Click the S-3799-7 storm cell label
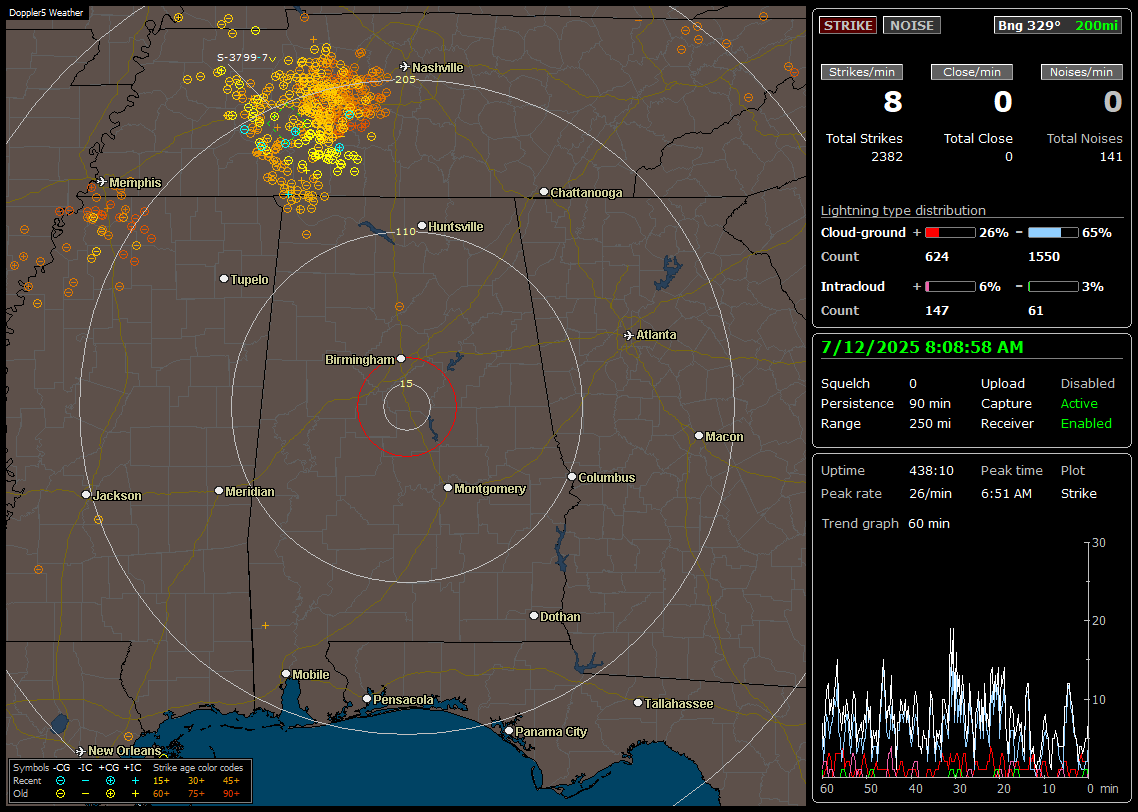The height and width of the screenshot is (812, 1138). (x=242, y=57)
